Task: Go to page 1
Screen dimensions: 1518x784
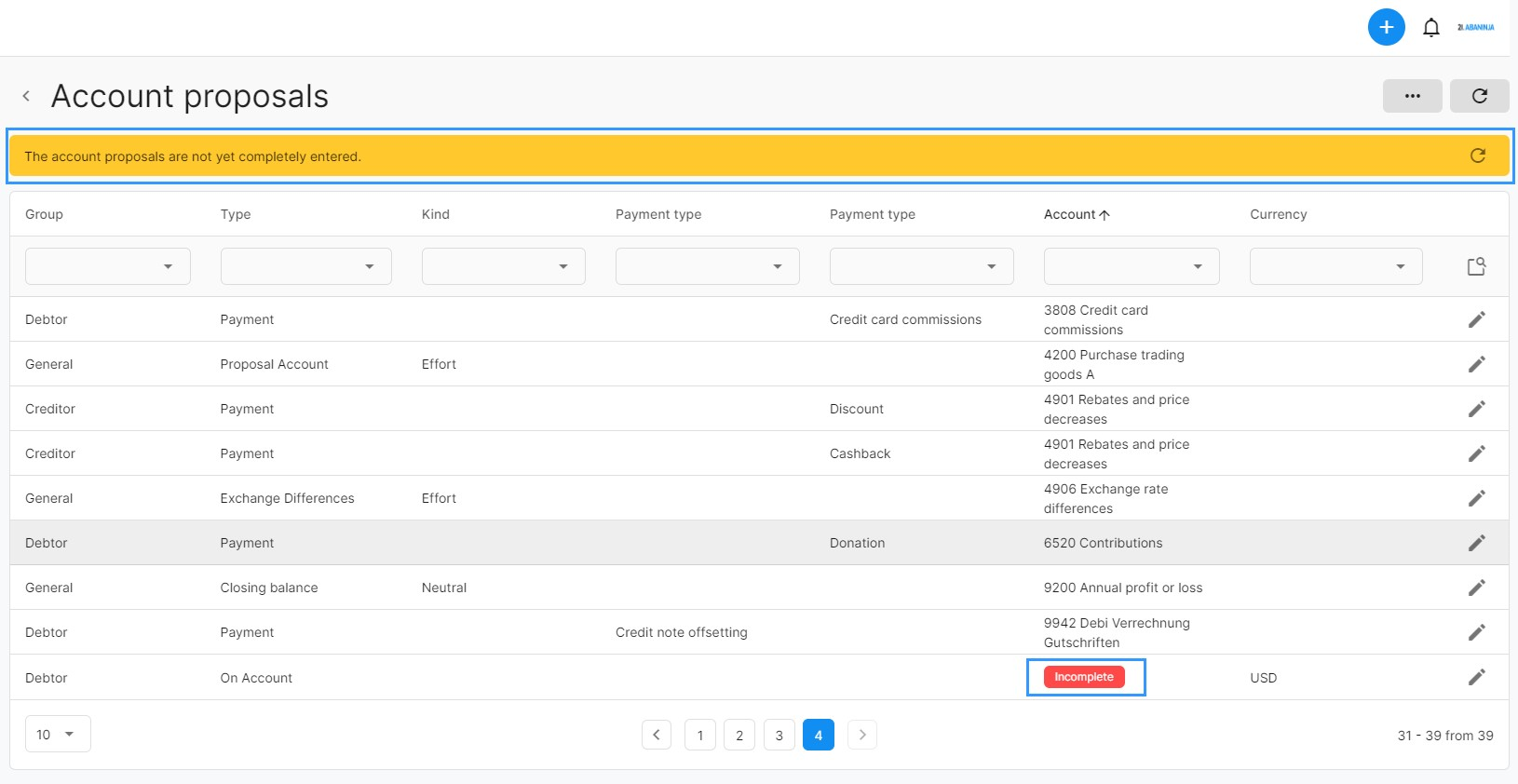Action: pyautogui.click(x=700, y=735)
